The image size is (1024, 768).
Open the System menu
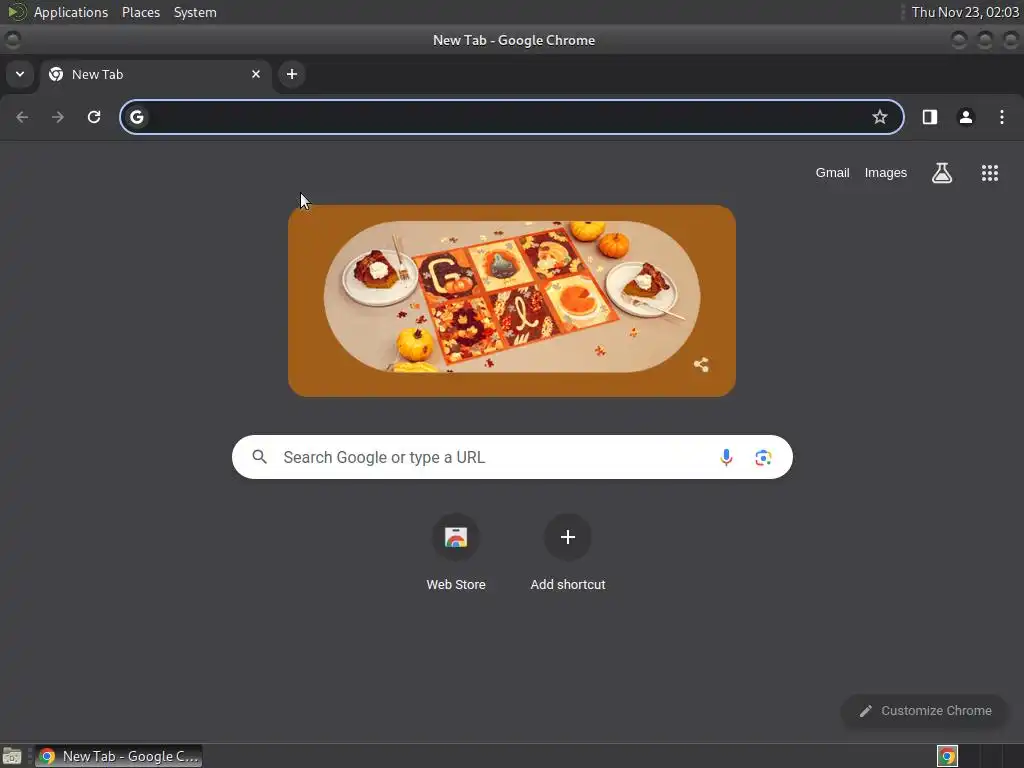tap(195, 12)
